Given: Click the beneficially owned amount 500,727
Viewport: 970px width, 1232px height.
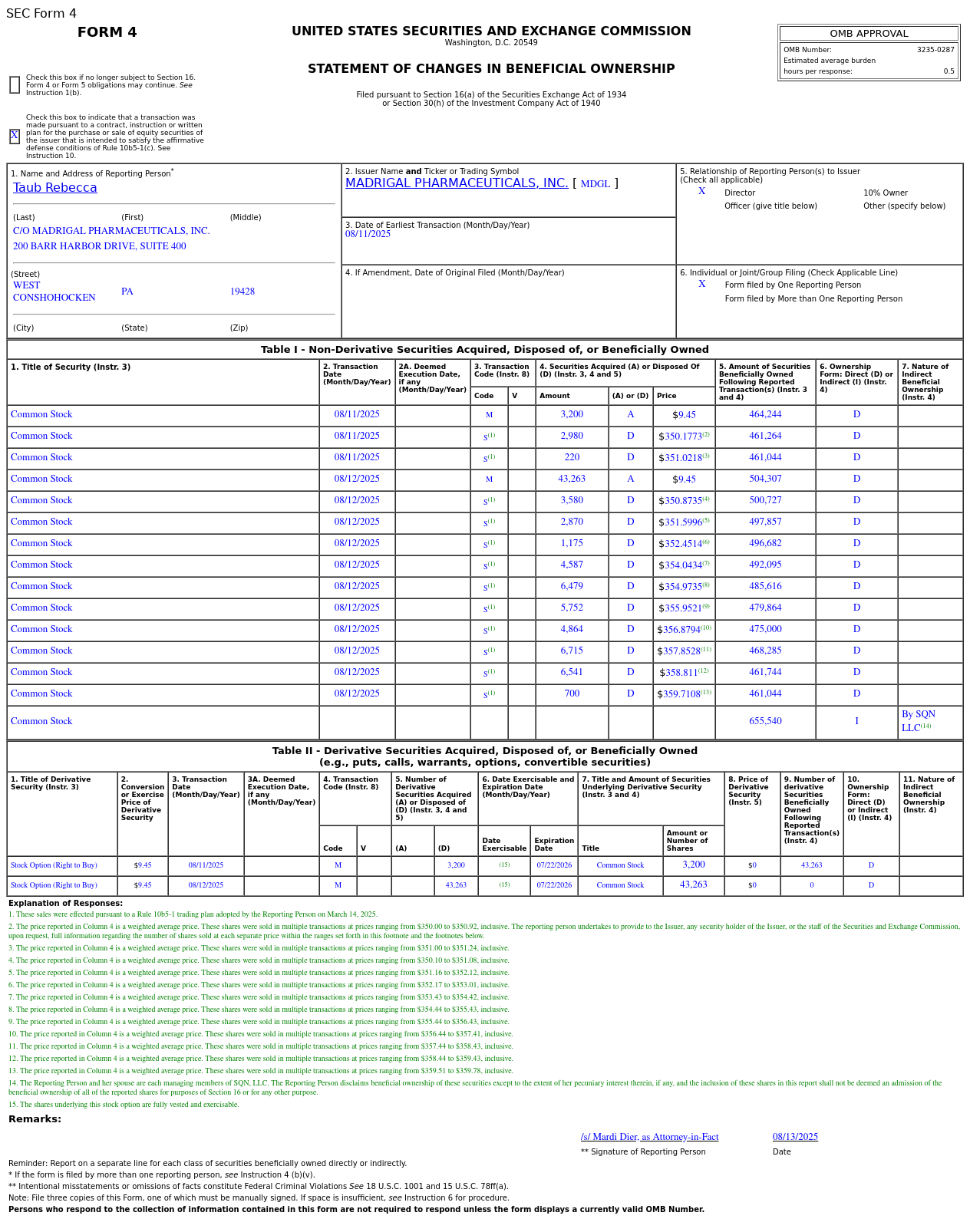Looking at the screenshot, I should pyautogui.click(x=765, y=500).
